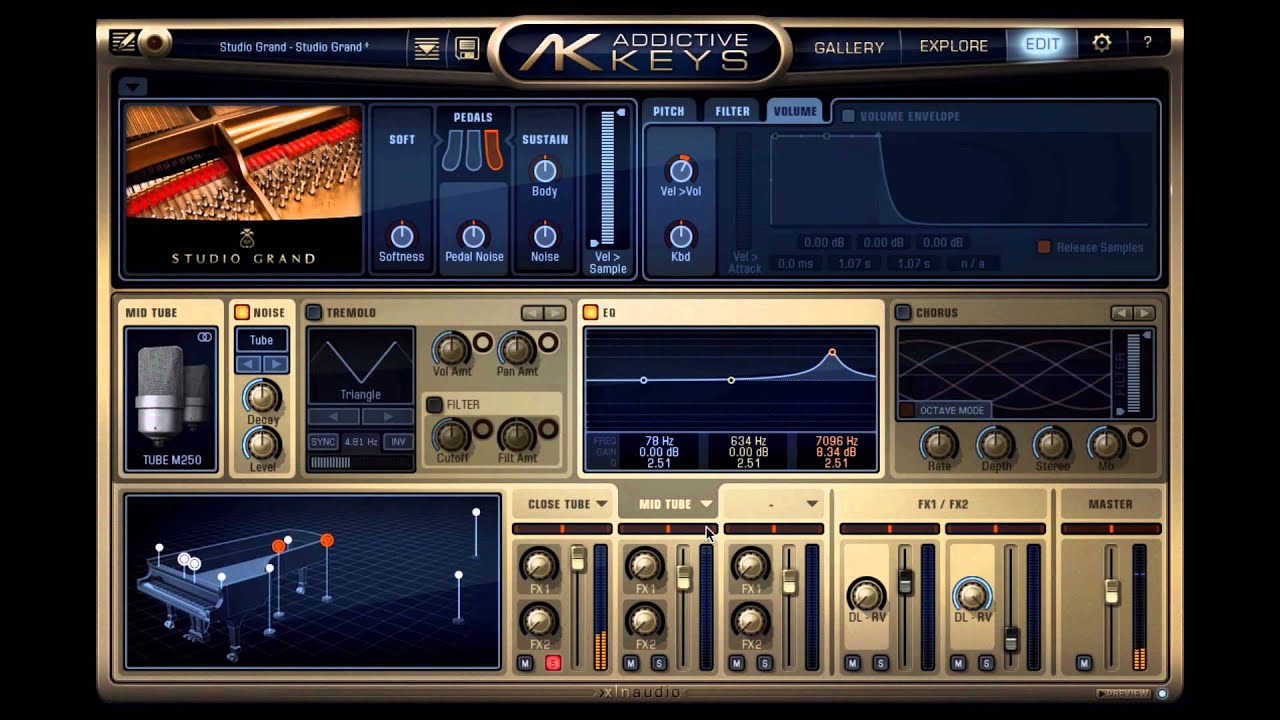The width and height of the screenshot is (1280, 720).
Task: Click the Close Tube FX1 send knob
Action: coord(539,565)
